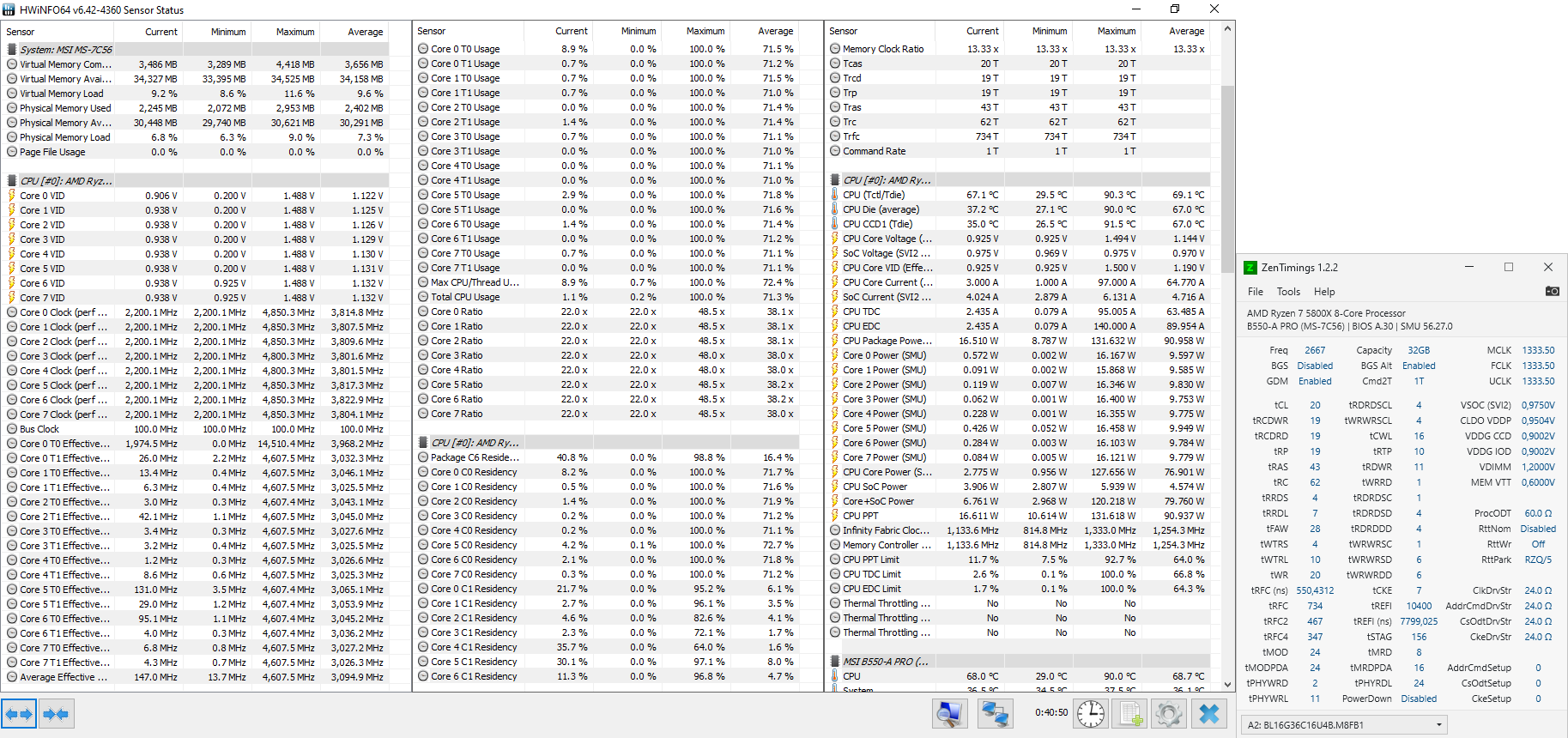Click the scrollbar up arrow in right pane

tap(1227, 28)
